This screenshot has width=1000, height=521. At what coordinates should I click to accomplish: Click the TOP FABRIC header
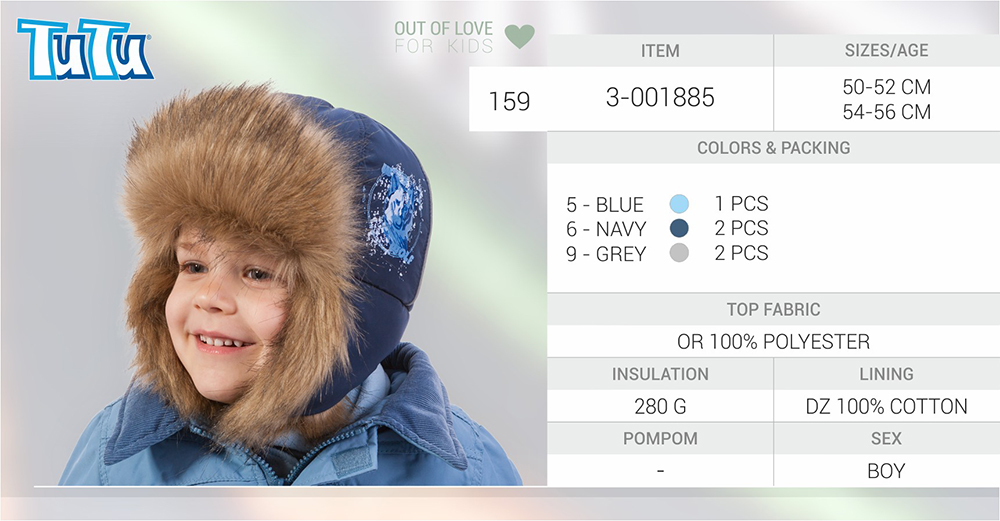[774, 309]
